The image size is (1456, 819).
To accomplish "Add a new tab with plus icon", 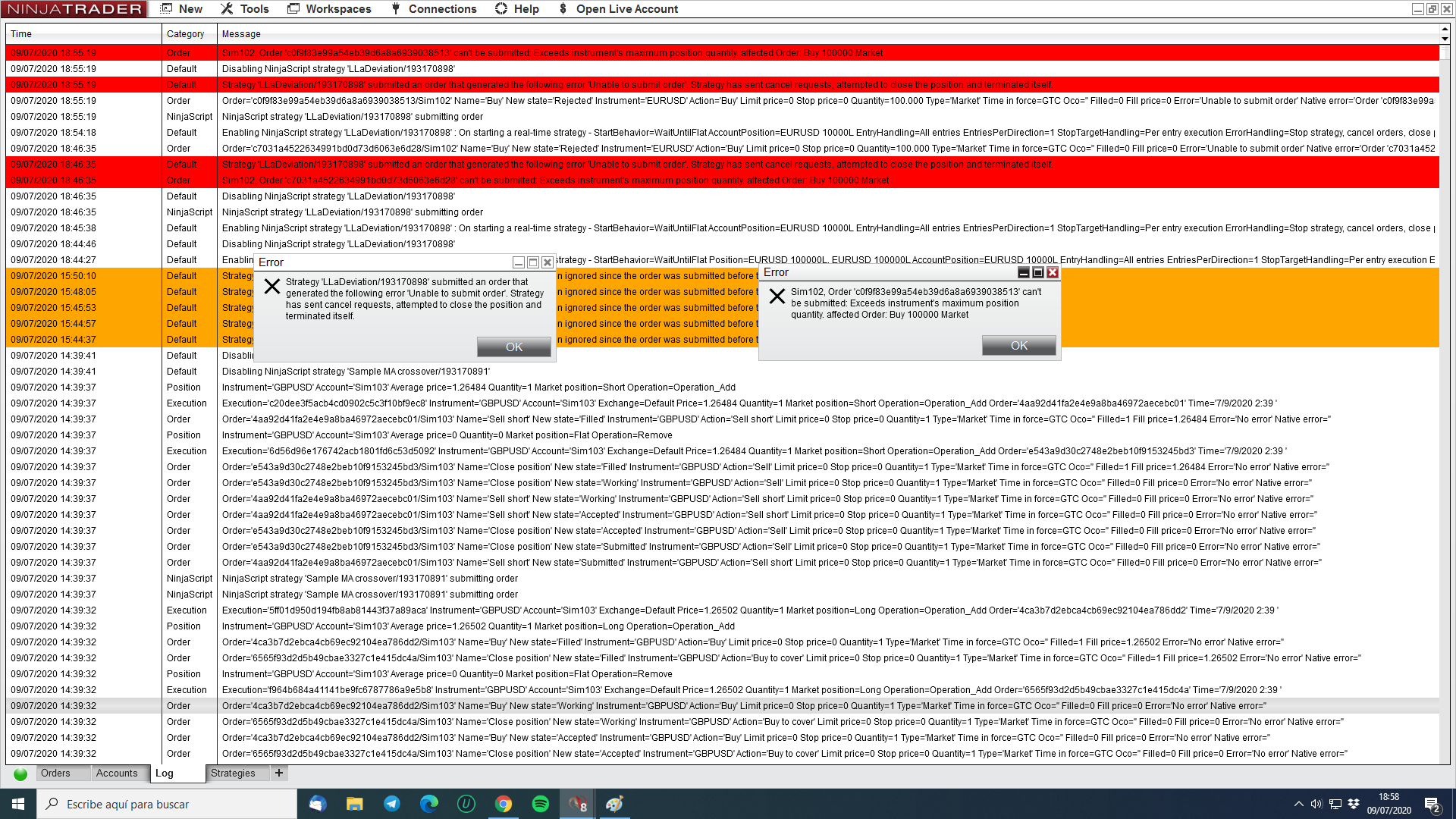I will pyautogui.click(x=279, y=773).
